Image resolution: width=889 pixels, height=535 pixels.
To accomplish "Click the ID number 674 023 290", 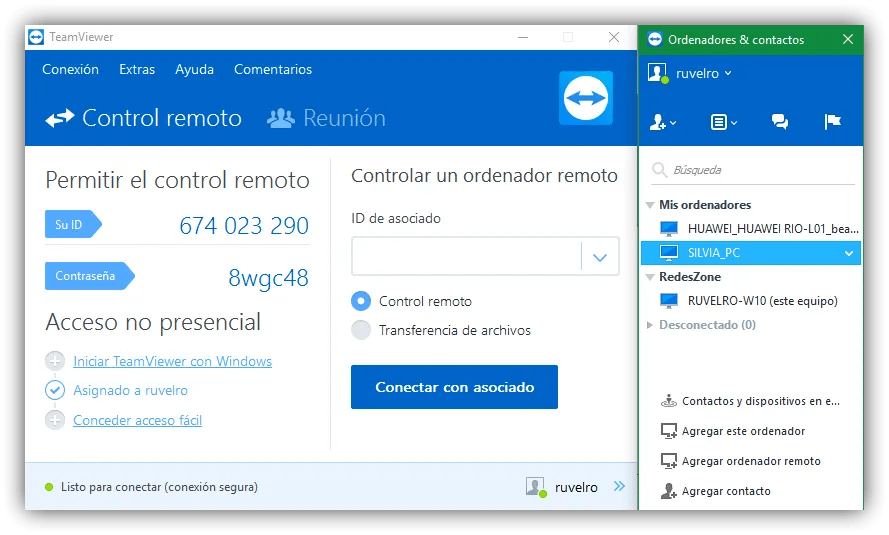I will (x=244, y=226).
